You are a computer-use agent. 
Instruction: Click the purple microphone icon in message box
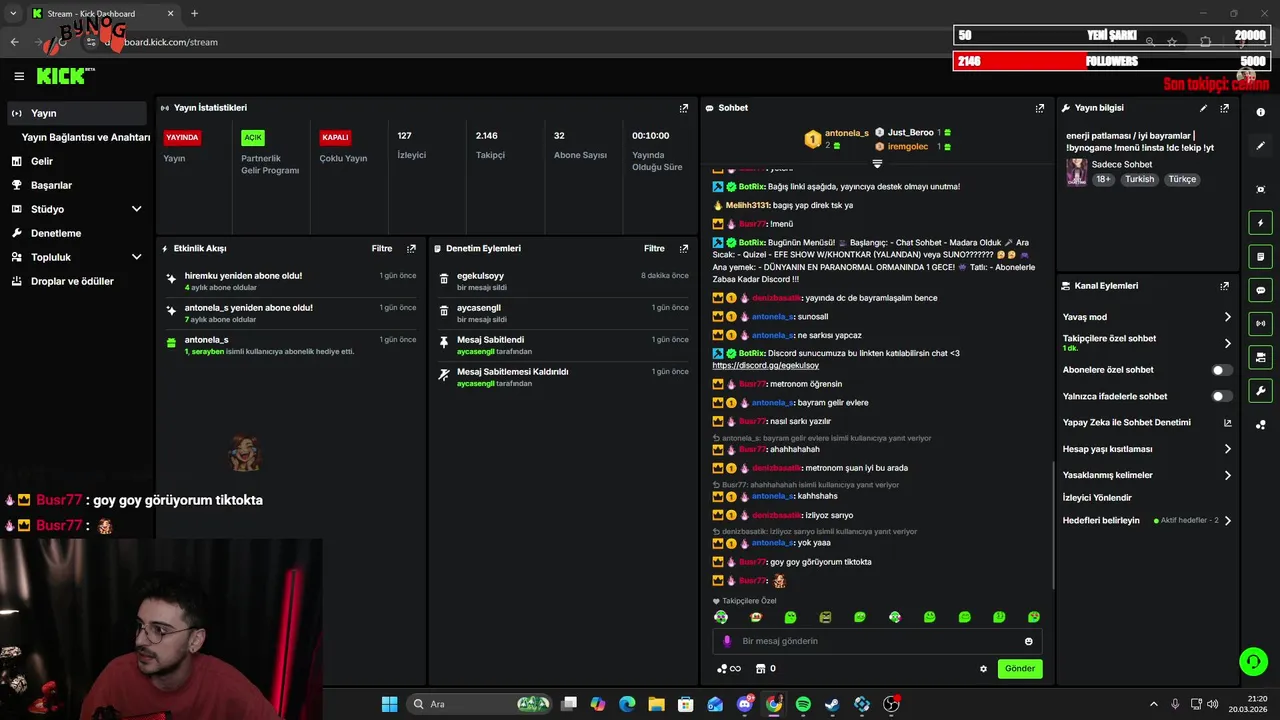pos(727,641)
